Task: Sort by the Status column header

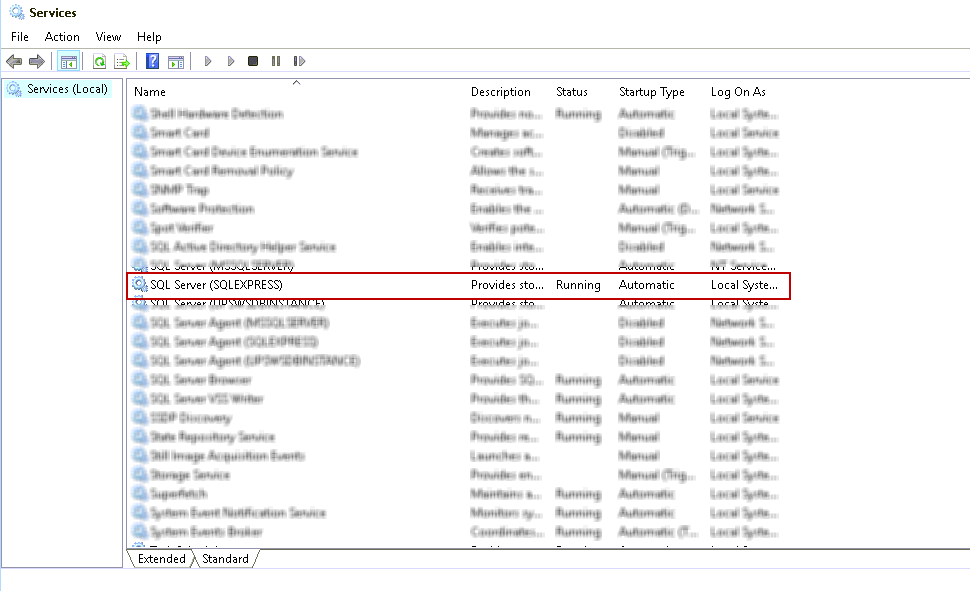Action: 572,92
